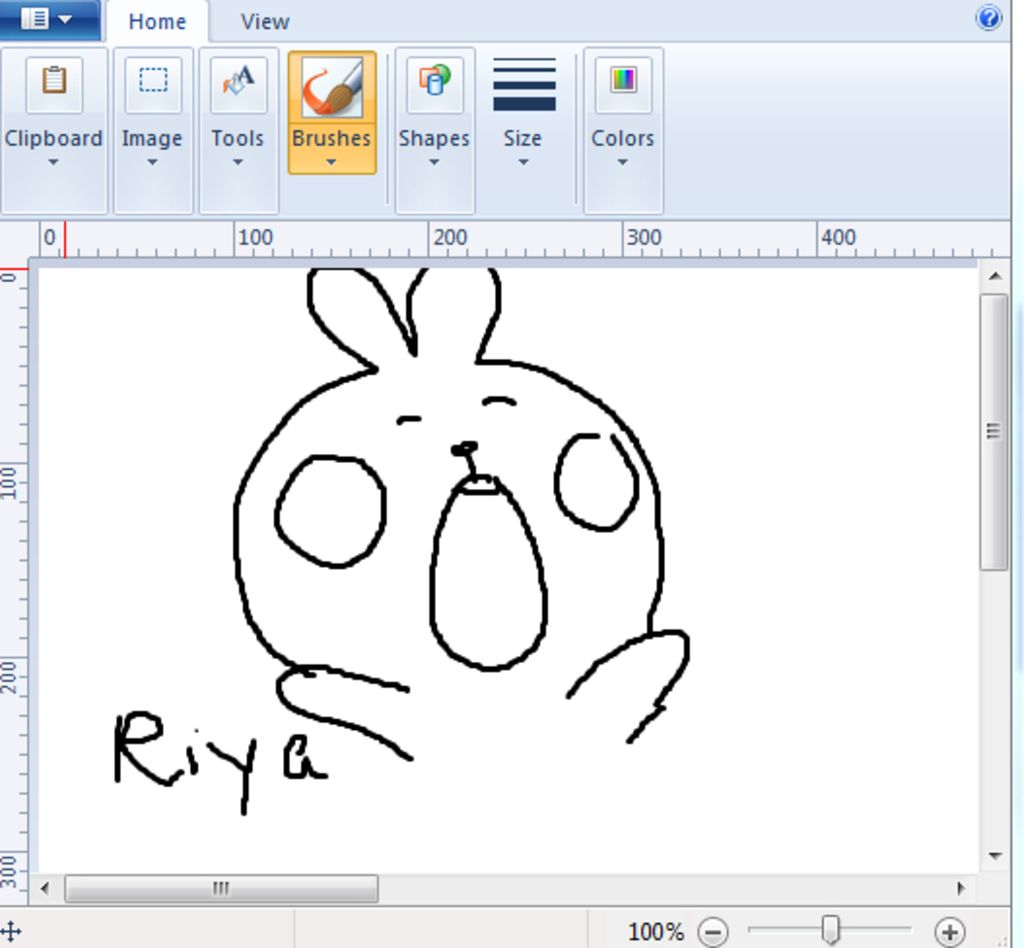Expand the Clipboard group dropdown arrow

point(54,163)
